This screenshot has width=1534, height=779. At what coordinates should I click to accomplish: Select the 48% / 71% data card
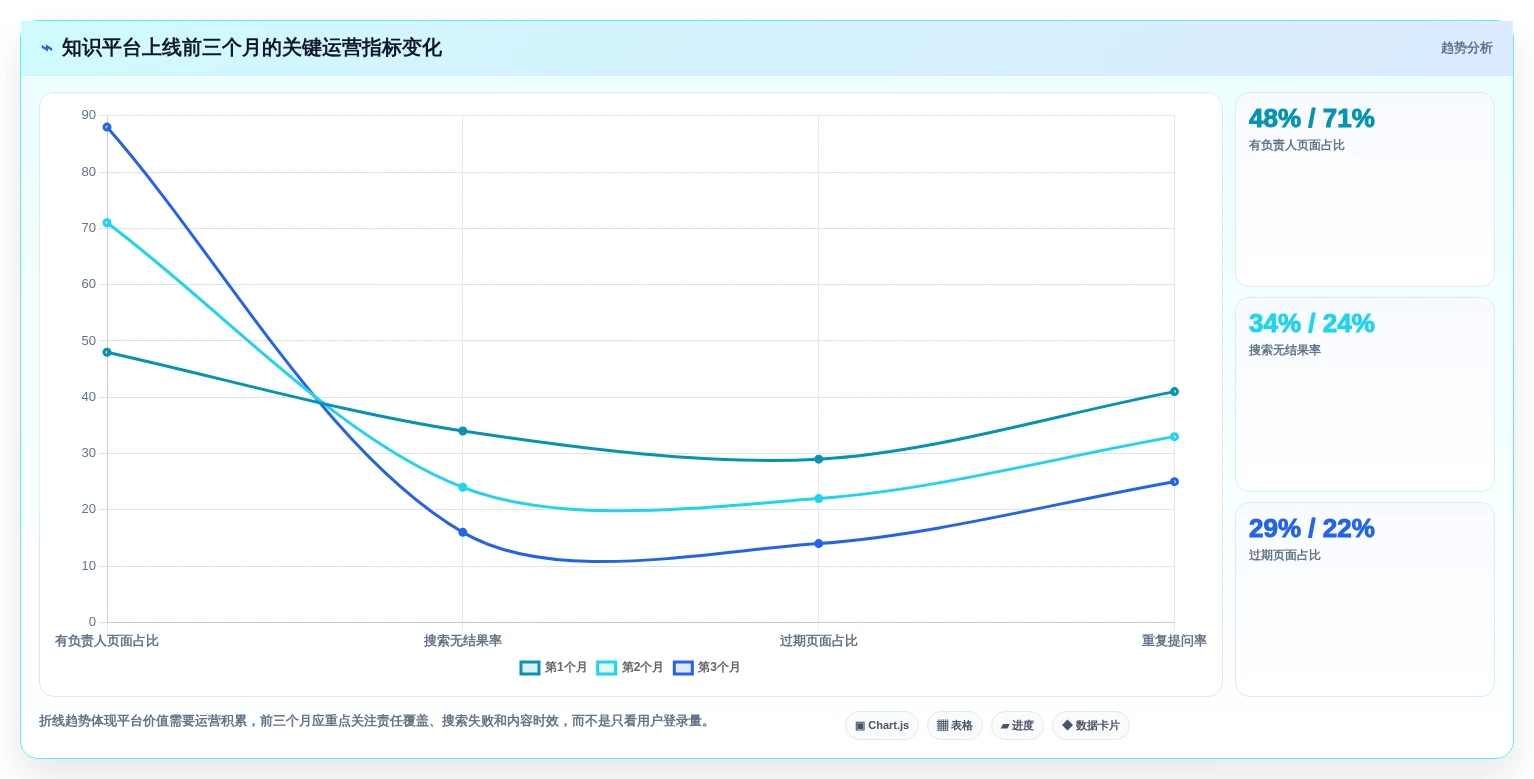pos(1365,190)
